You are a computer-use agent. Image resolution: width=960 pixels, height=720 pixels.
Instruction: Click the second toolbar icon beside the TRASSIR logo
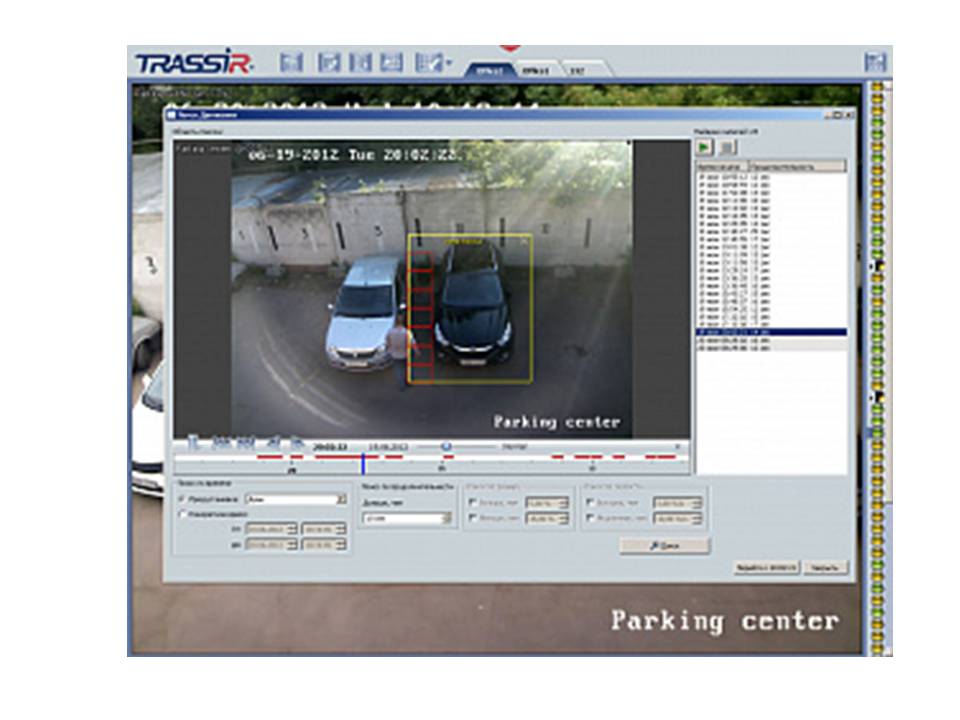pyautogui.click(x=329, y=62)
